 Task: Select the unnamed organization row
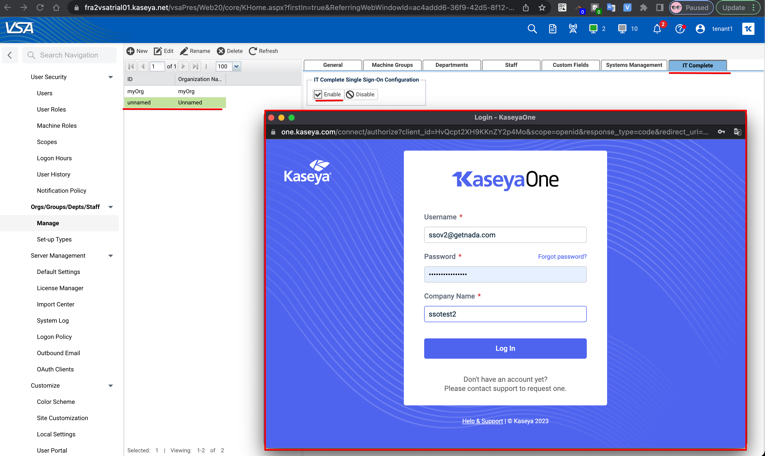174,103
